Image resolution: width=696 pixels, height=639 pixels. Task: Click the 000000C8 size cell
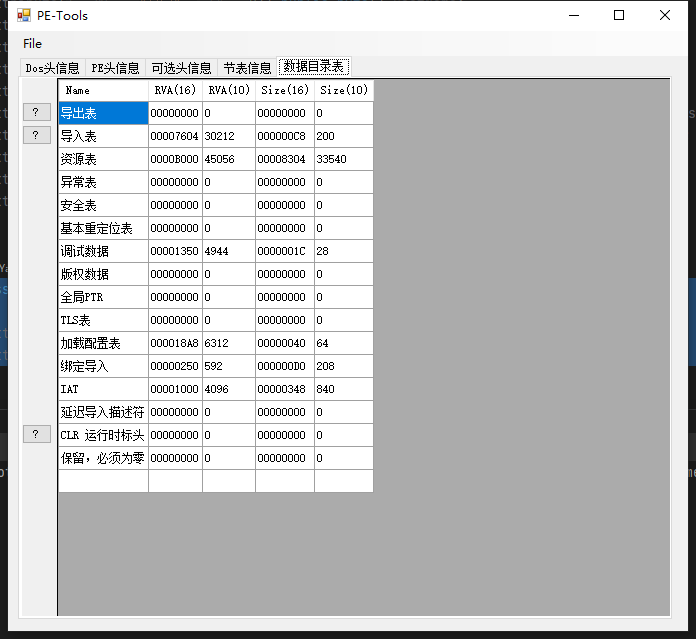pos(285,136)
